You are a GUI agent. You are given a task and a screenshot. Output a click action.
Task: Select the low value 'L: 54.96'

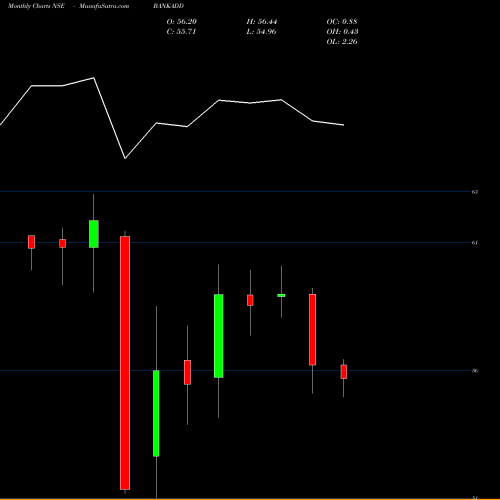pyautogui.click(x=261, y=32)
